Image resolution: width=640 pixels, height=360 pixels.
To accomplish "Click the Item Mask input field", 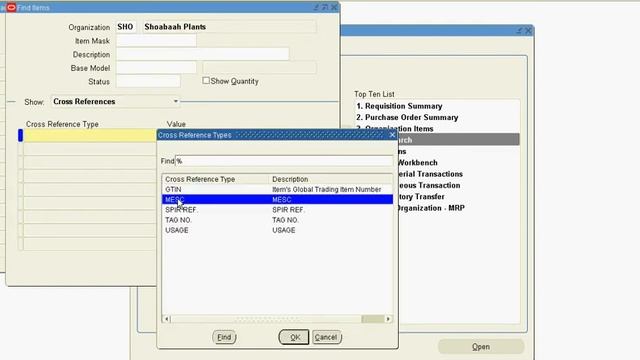I will pos(156,40).
